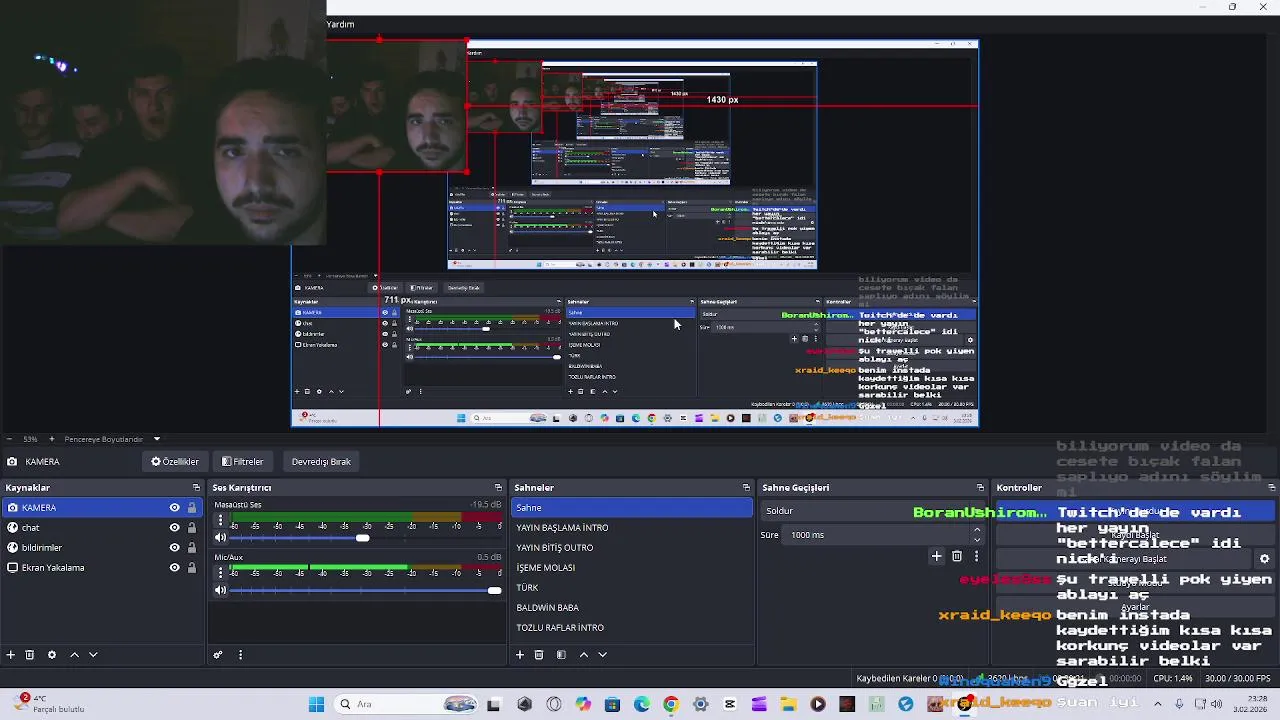Toggle the lock on the Ekran Yakalama source
This screenshot has height=720, width=1280.
pyautogui.click(x=192, y=568)
